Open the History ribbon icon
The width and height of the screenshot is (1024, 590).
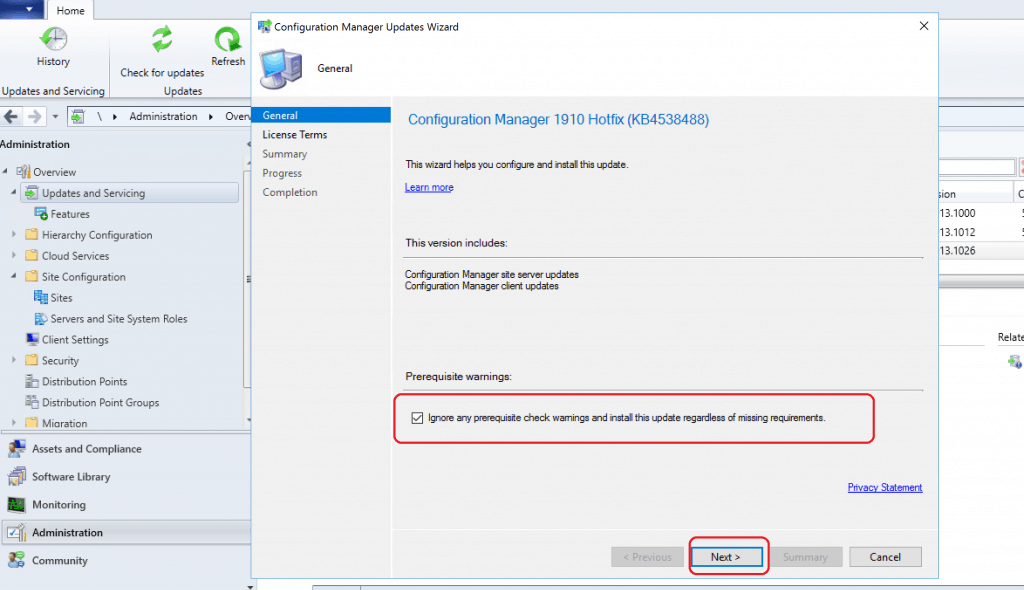click(x=53, y=39)
